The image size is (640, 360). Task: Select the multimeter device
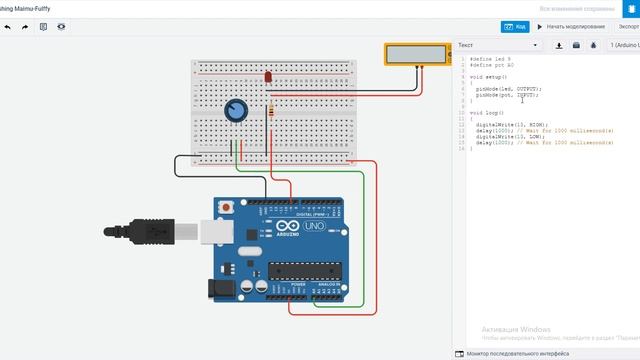417,54
